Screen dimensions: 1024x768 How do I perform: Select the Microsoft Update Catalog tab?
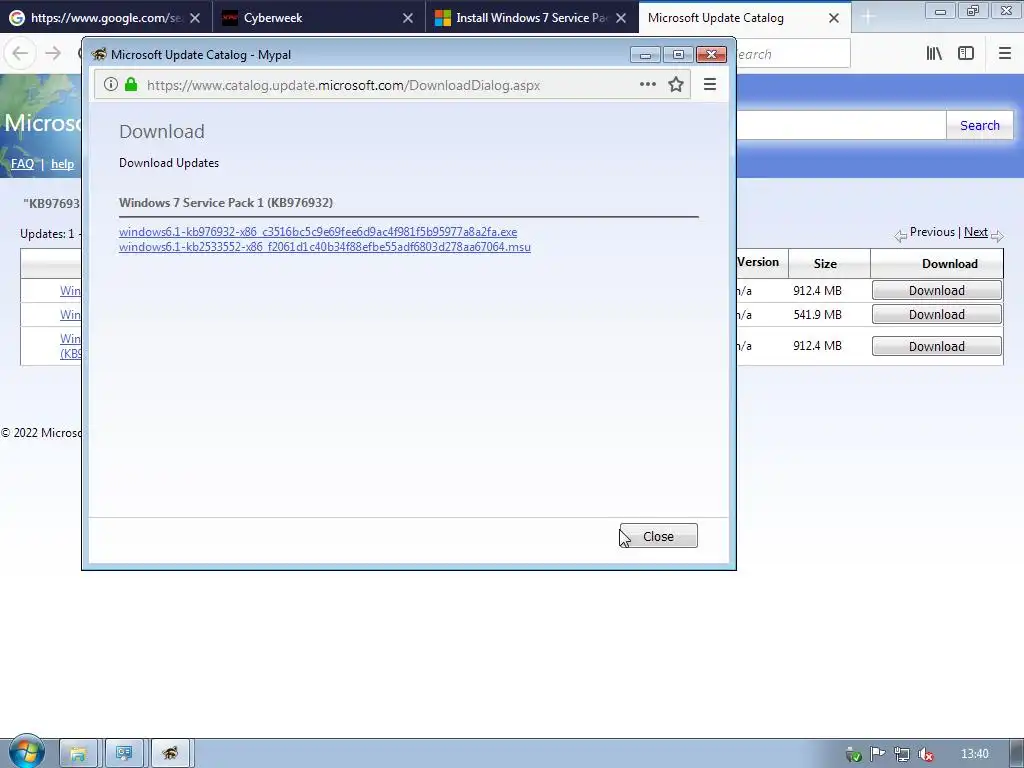[744, 18]
